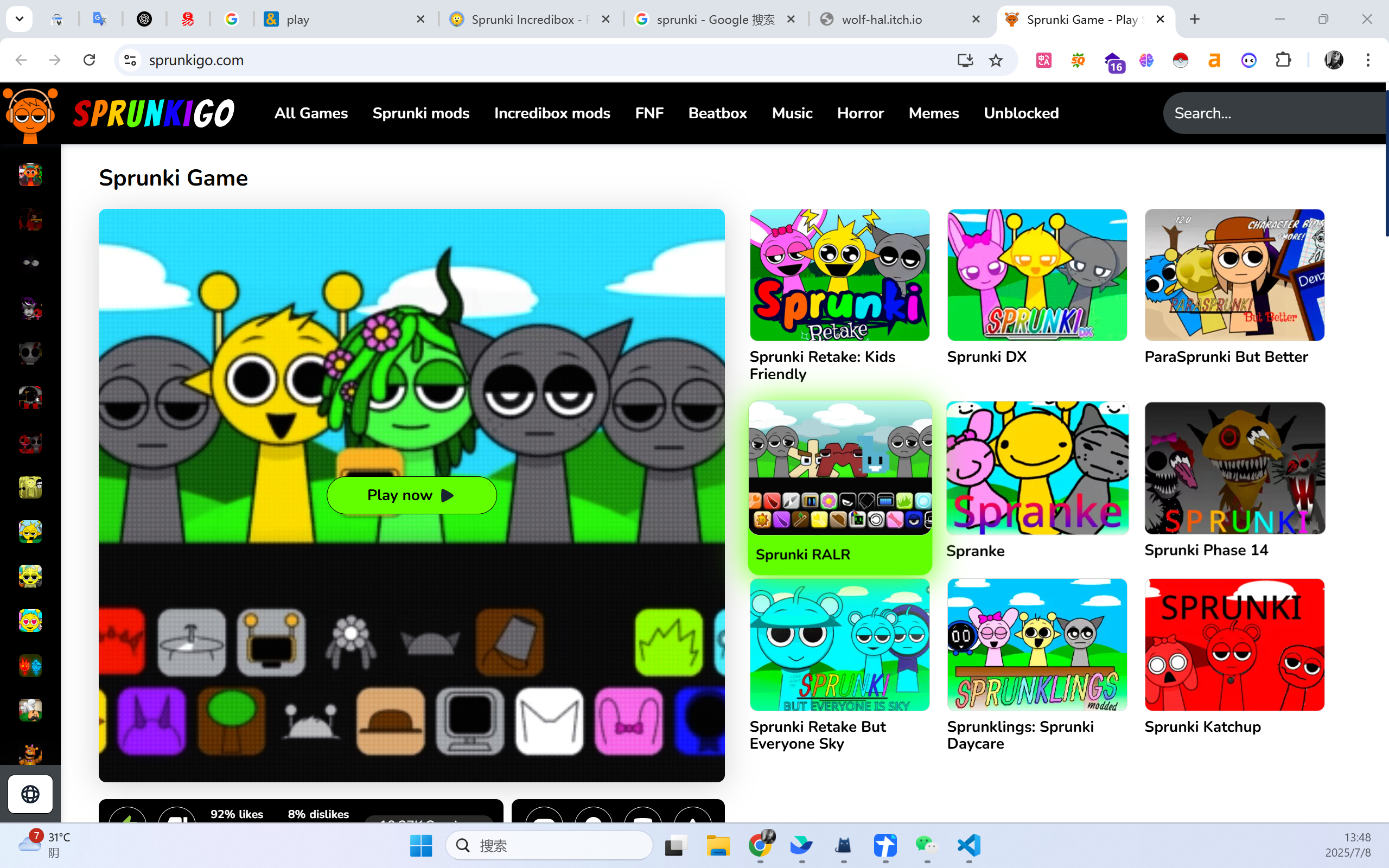The height and width of the screenshot is (868, 1389).
Task: Click the Sprunkigo orange mascot logo
Action: (30, 114)
